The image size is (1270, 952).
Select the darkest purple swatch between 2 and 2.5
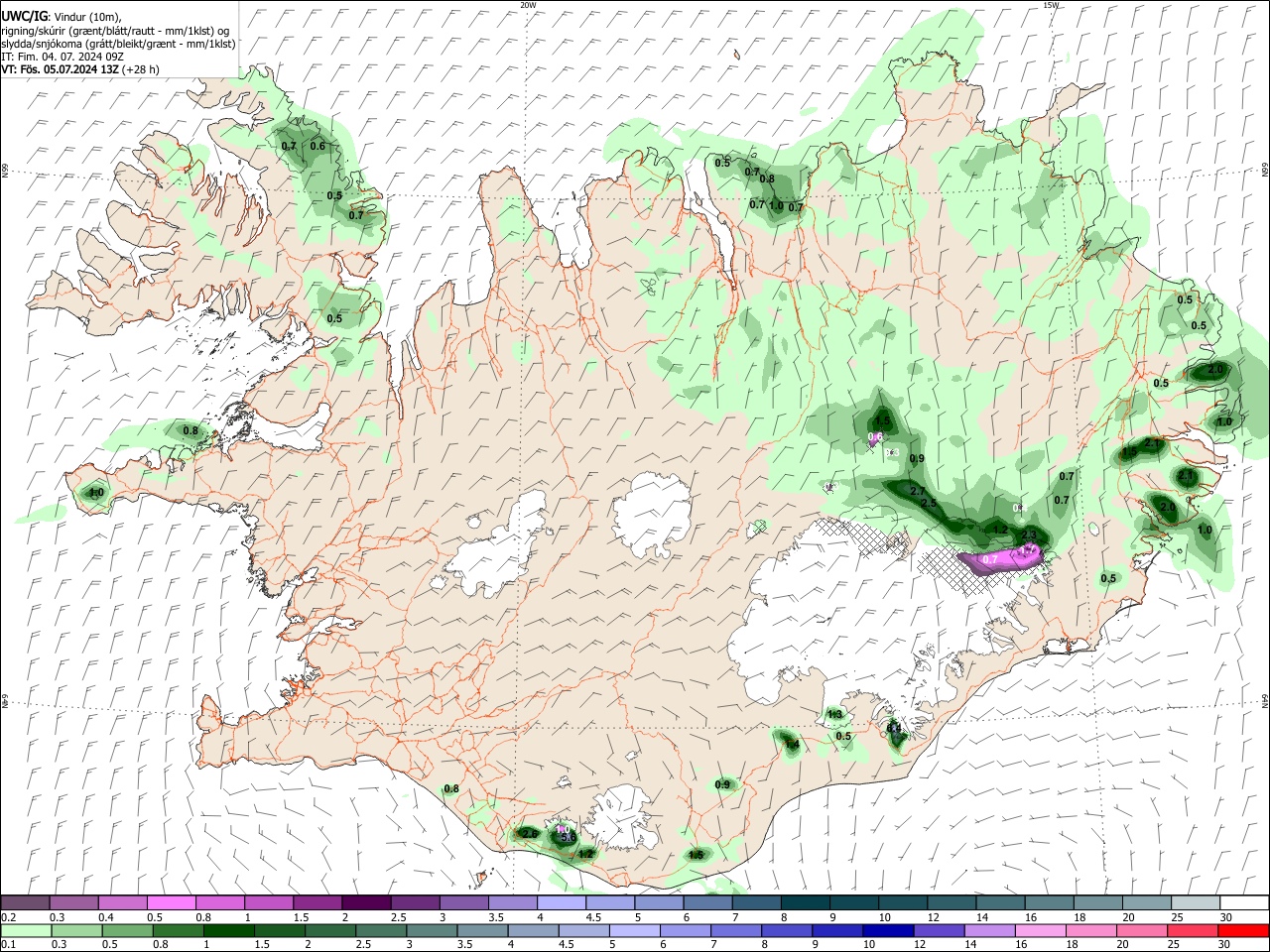(366, 902)
